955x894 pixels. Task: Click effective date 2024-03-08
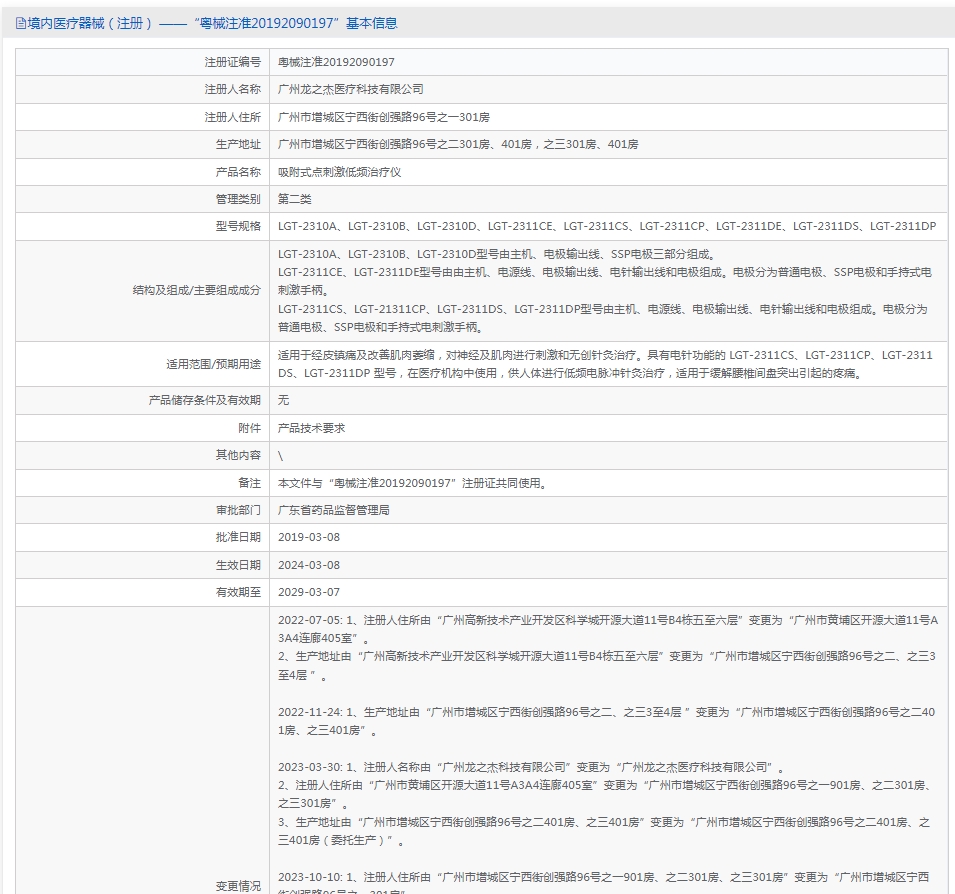tap(309, 565)
